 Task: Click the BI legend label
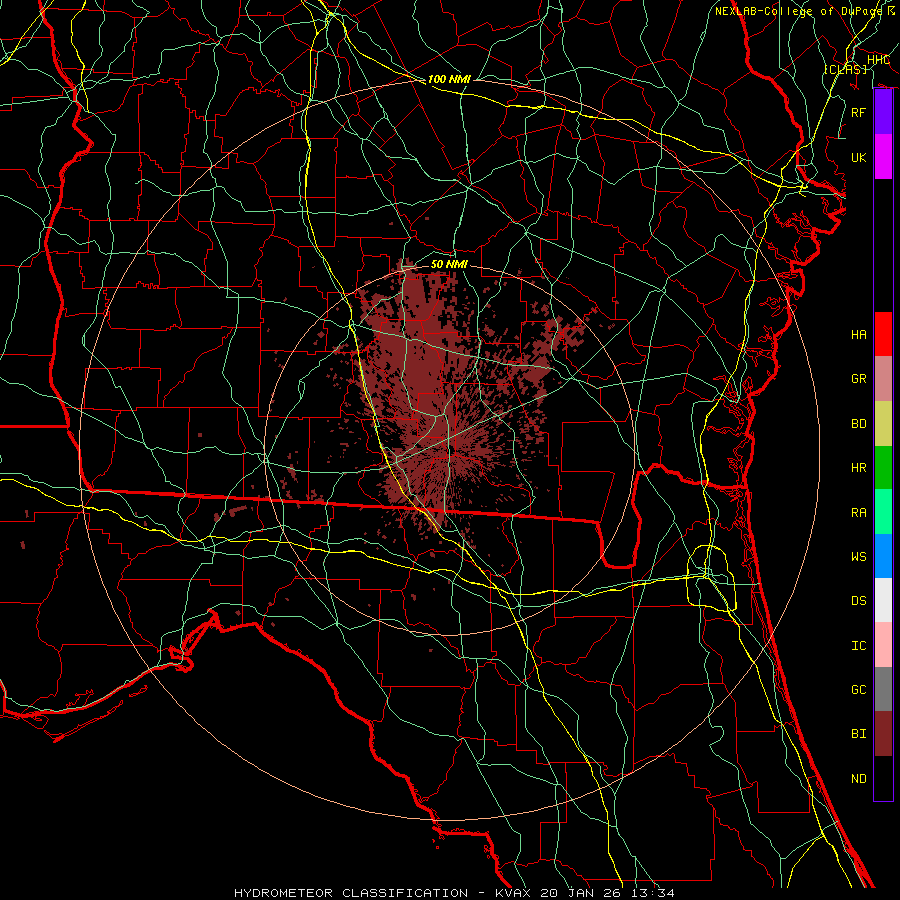point(859,734)
